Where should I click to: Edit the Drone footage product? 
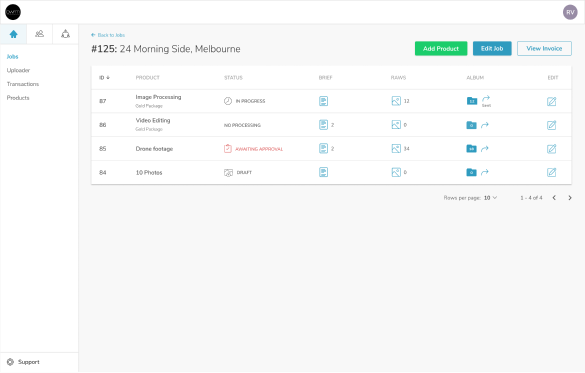[551, 149]
